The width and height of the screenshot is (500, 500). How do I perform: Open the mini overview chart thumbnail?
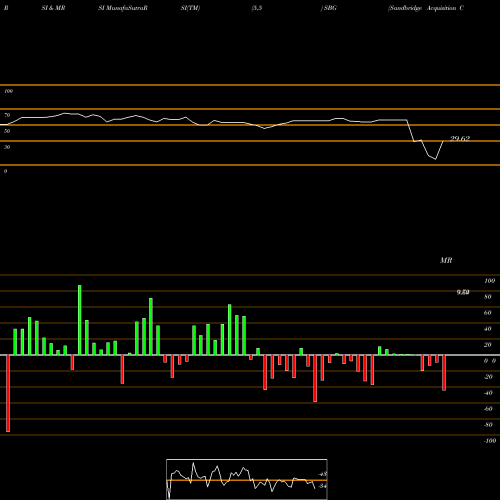[x=247, y=479]
